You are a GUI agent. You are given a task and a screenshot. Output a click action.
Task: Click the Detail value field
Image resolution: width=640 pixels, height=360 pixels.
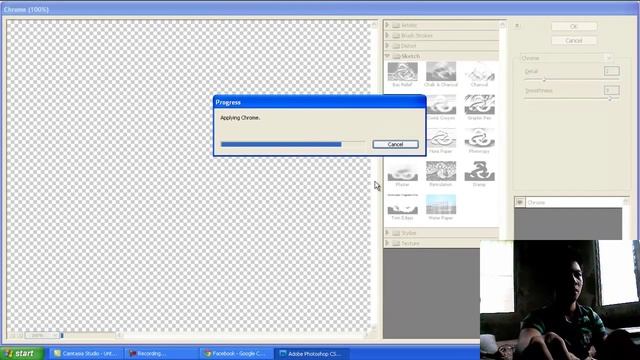pyautogui.click(x=611, y=71)
